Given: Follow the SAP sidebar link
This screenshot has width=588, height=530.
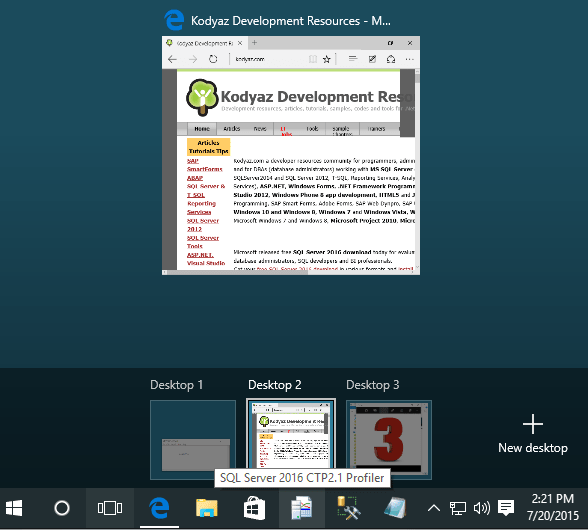Looking at the screenshot, I should 193,161.
